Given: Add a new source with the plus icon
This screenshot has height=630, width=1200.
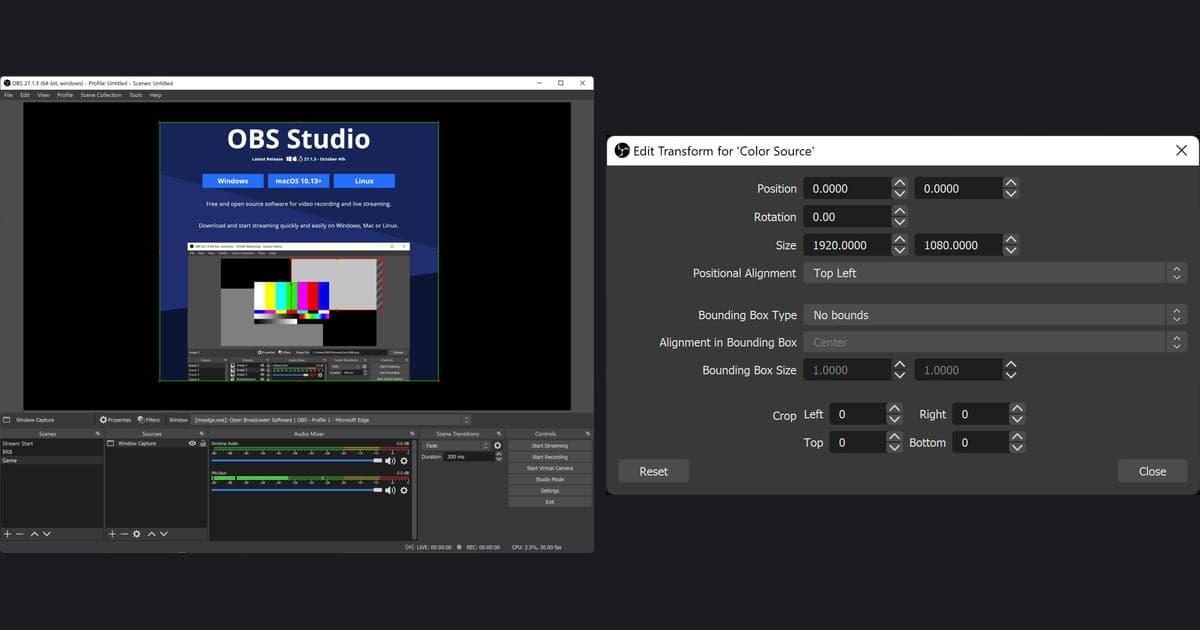Looking at the screenshot, I should [x=112, y=534].
